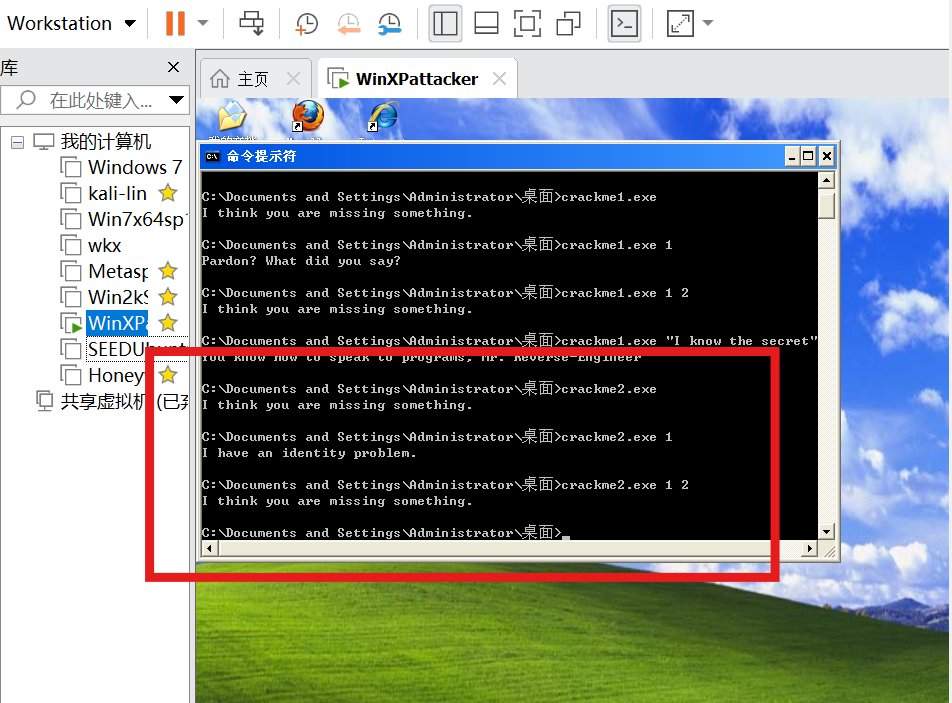The height and width of the screenshot is (703, 952).
Task: Pause the virtual machine with pause icon
Action: 175,24
